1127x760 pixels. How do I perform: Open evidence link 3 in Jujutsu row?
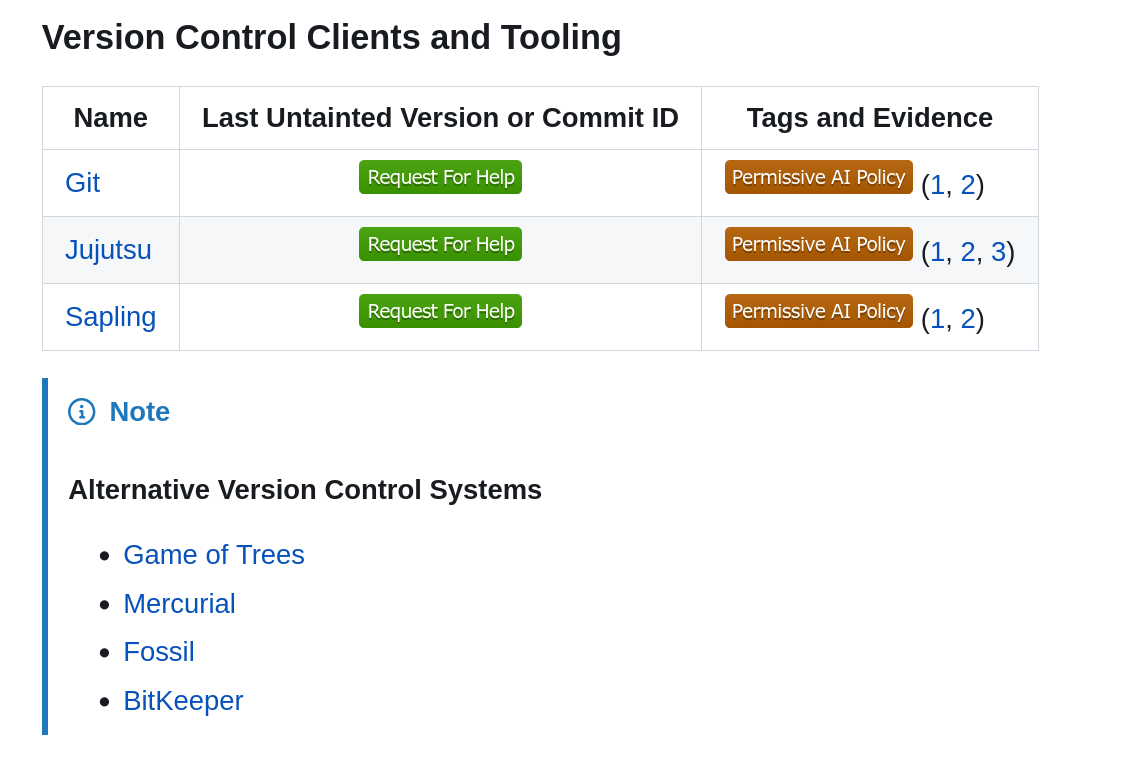click(998, 252)
